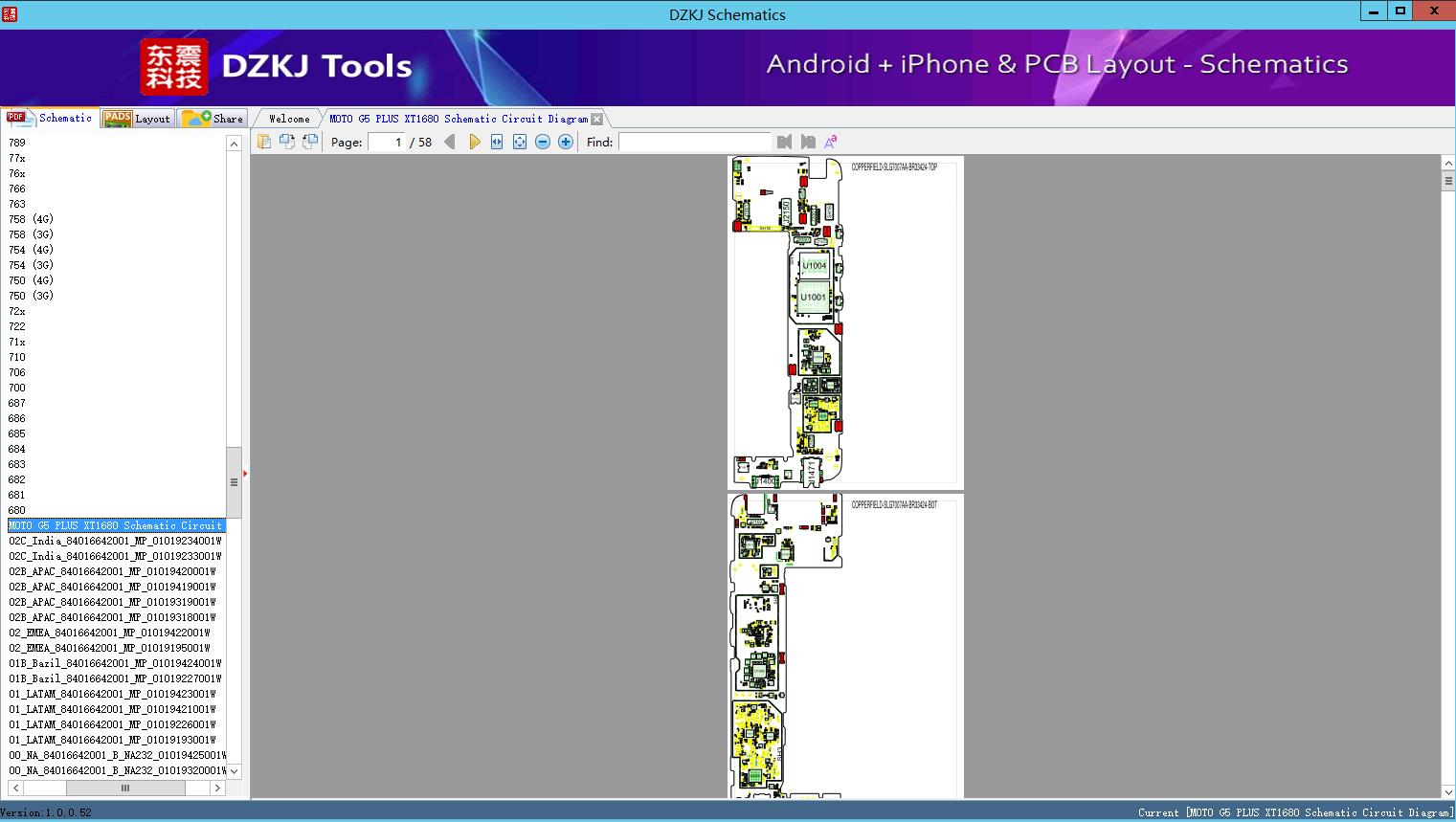
Task: Select the 750 (3G) entry
Action: point(31,296)
